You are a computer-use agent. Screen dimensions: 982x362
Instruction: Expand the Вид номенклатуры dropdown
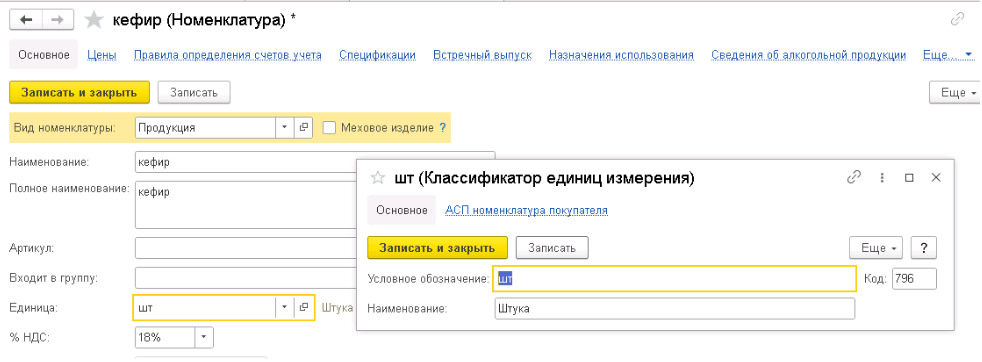click(284, 128)
